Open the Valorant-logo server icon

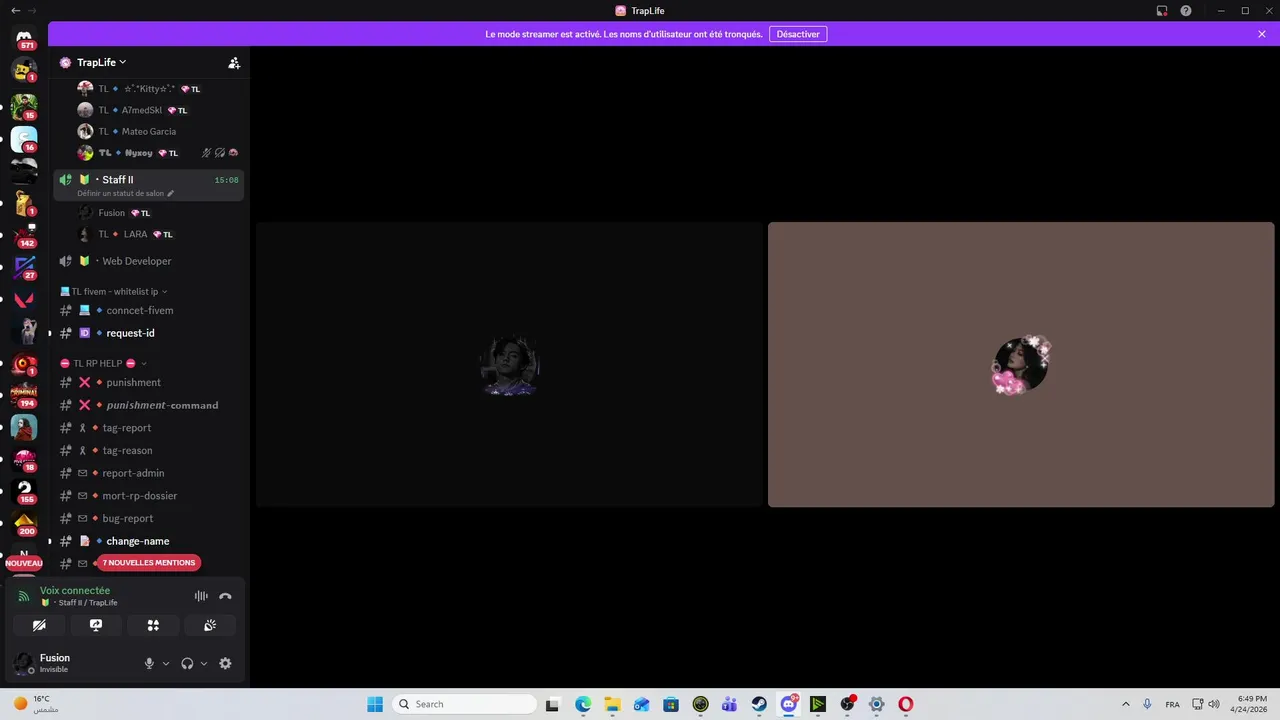click(24, 299)
